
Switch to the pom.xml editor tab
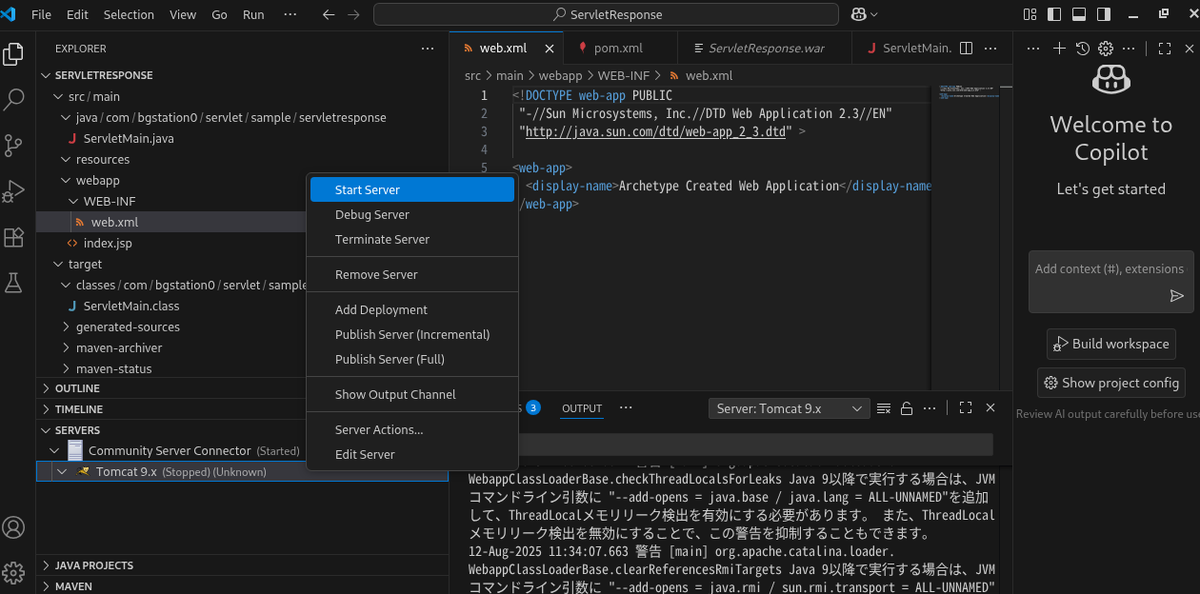click(x=620, y=48)
